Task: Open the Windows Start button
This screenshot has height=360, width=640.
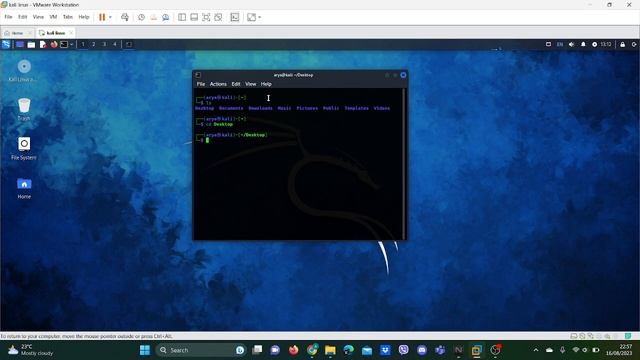Action: pyautogui.click(x=145, y=350)
